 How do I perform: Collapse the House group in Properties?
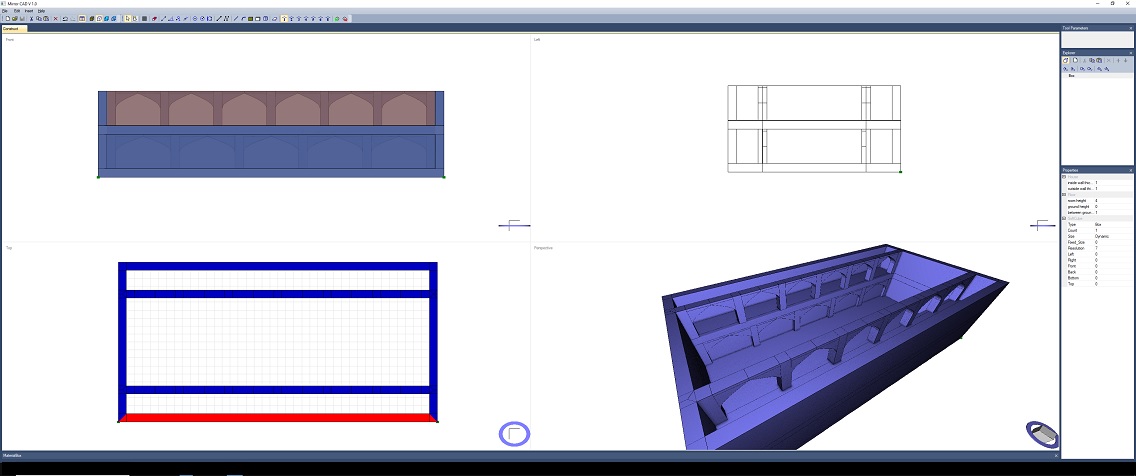[x=1064, y=177]
